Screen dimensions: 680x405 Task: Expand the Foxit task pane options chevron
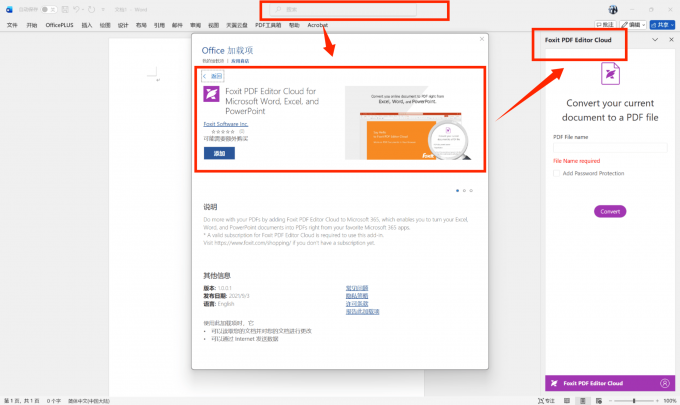[x=655, y=39]
